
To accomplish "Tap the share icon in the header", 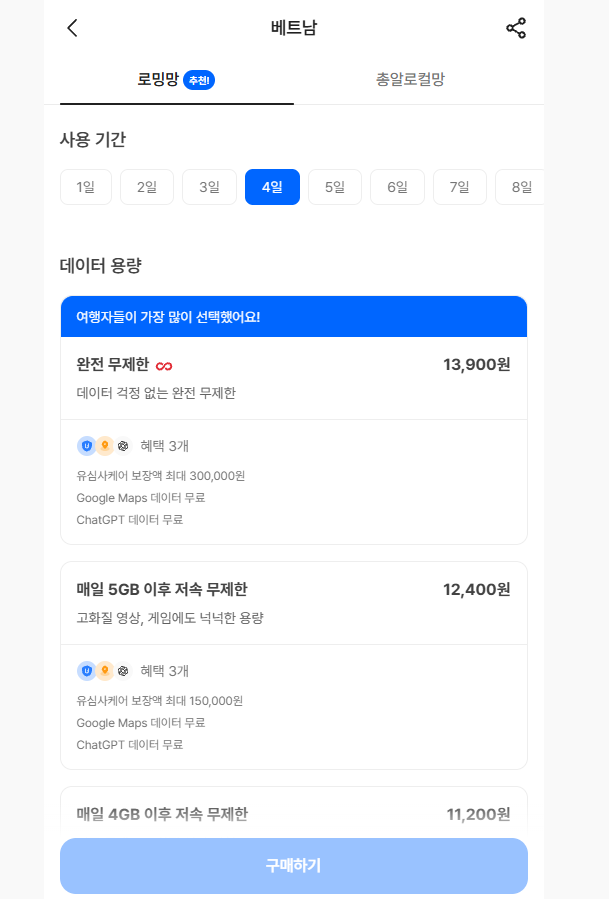I will [516, 28].
